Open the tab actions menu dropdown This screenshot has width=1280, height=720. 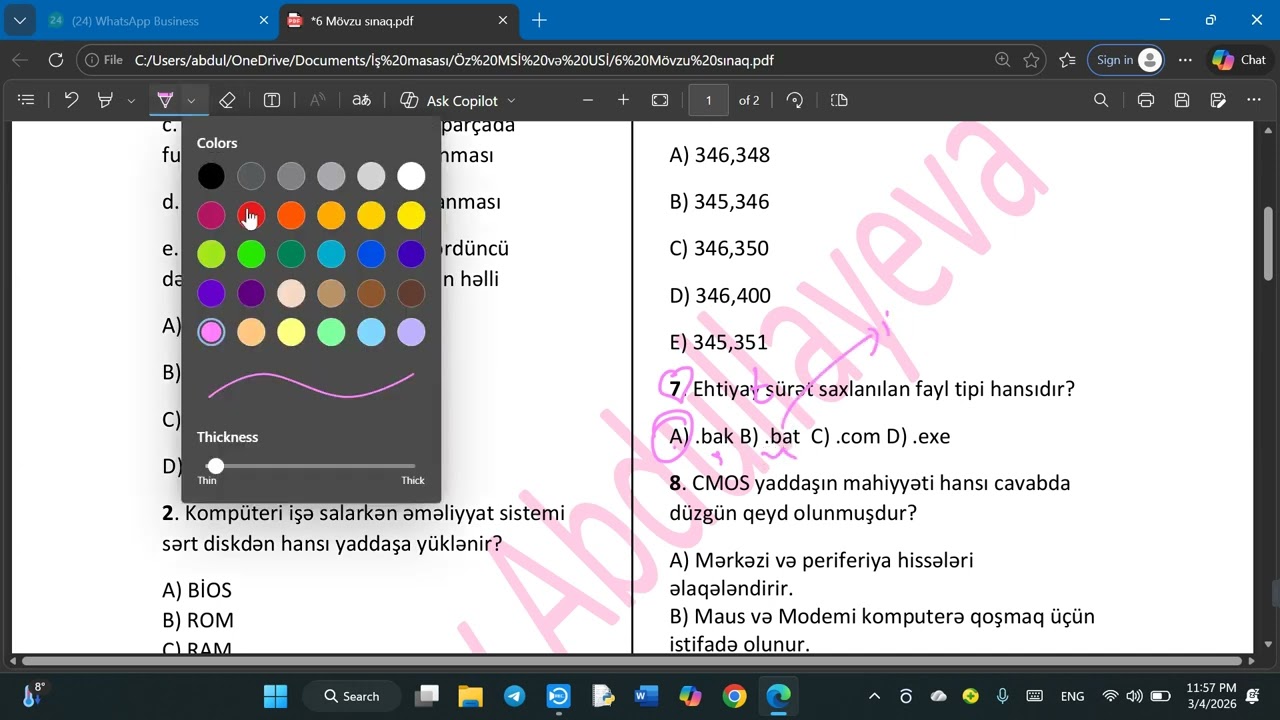20,21
